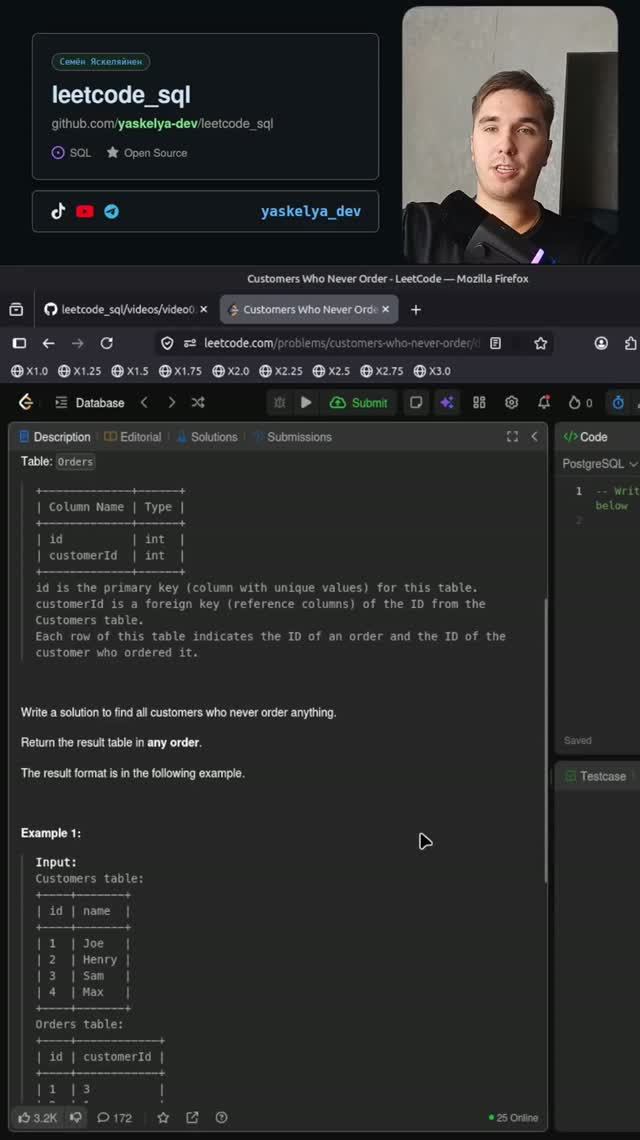The height and width of the screenshot is (1140, 640).
Task: Open the layout grid icon
Action: coord(479,403)
